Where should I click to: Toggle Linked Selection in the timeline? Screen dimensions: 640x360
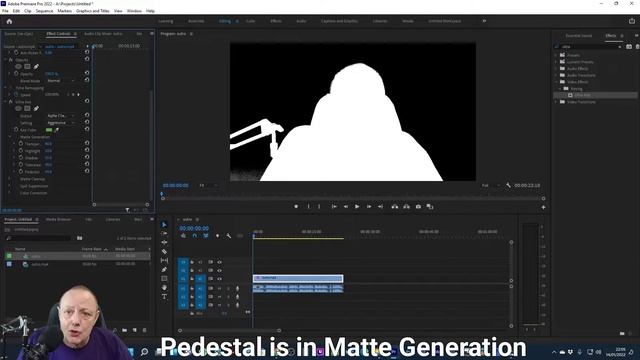(x=206, y=236)
